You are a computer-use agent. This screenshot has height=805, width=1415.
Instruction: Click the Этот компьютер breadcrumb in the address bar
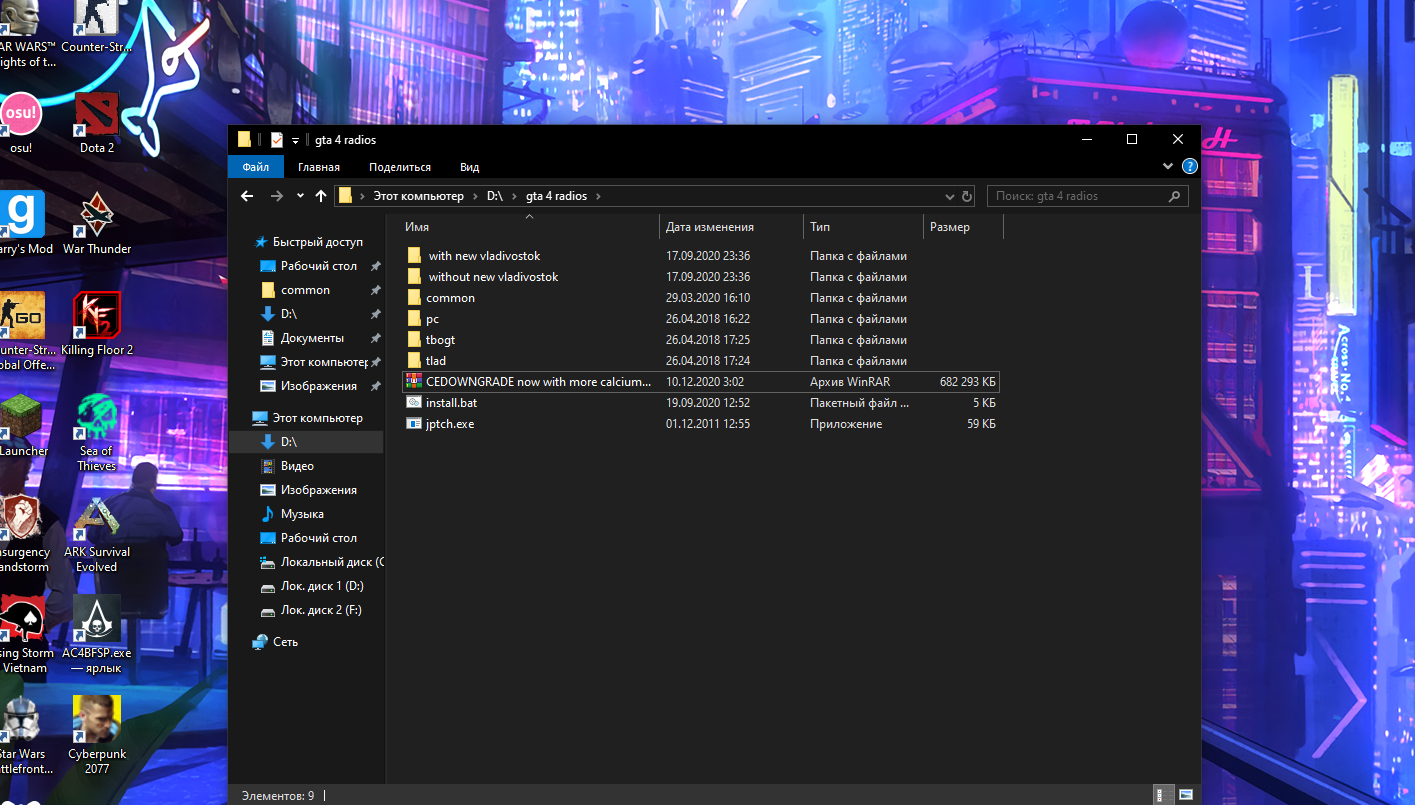[418, 196]
